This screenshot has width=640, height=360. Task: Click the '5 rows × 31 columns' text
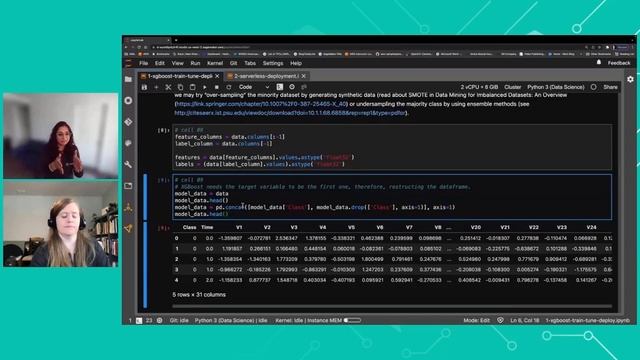pyautogui.click(x=199, y=295)
